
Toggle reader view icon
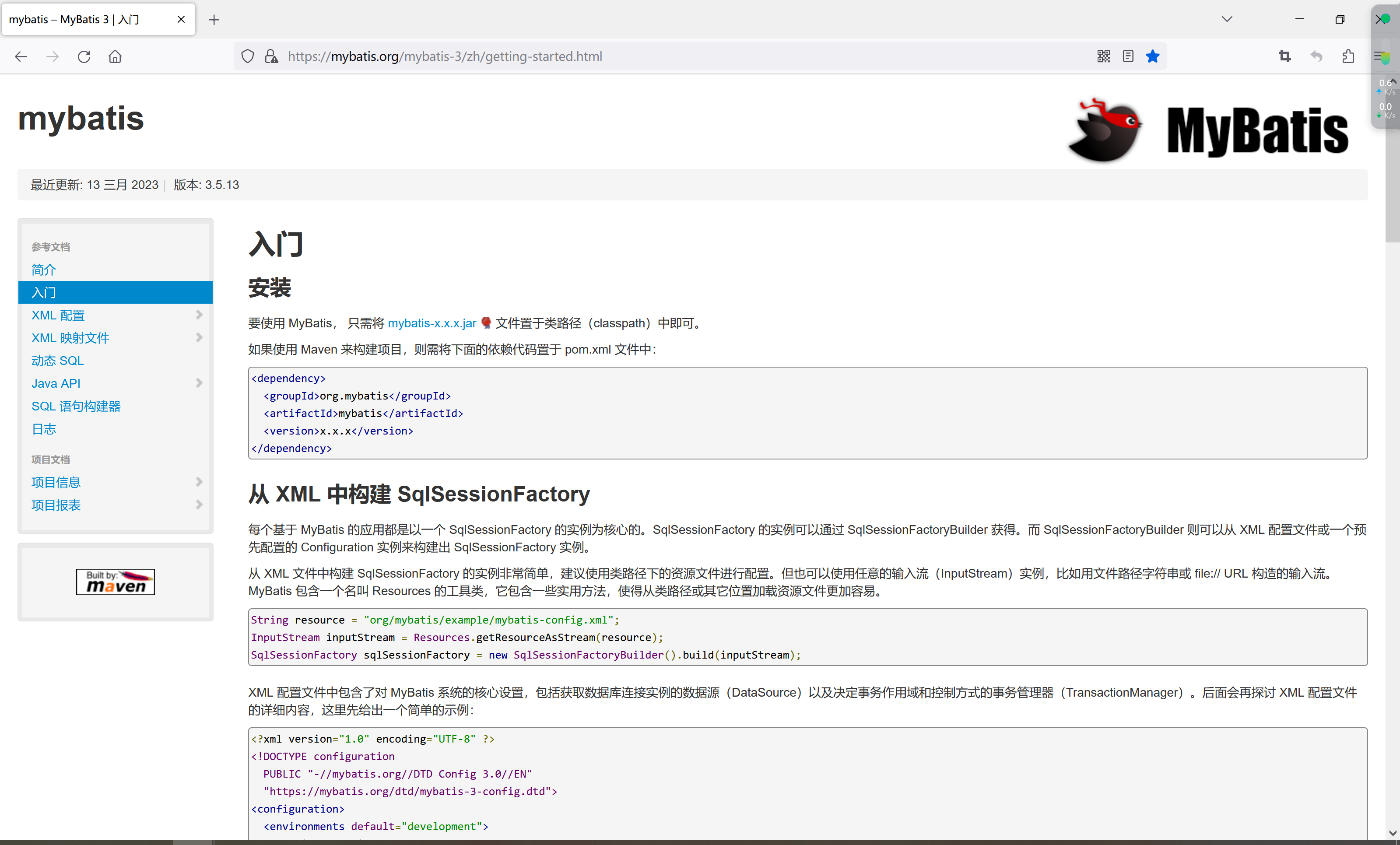[x=1128, y=56]
